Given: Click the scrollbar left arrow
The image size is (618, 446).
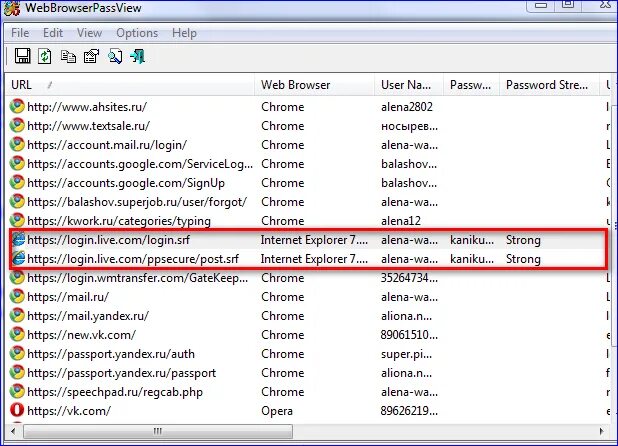Looking at the screenshot, I should point(13,431).
